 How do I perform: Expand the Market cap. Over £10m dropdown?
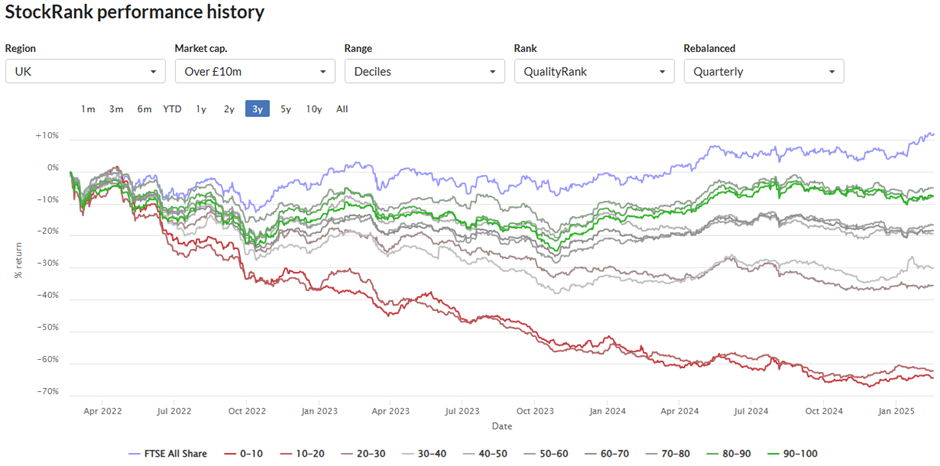pyautogui.click(x=255, y=71)
